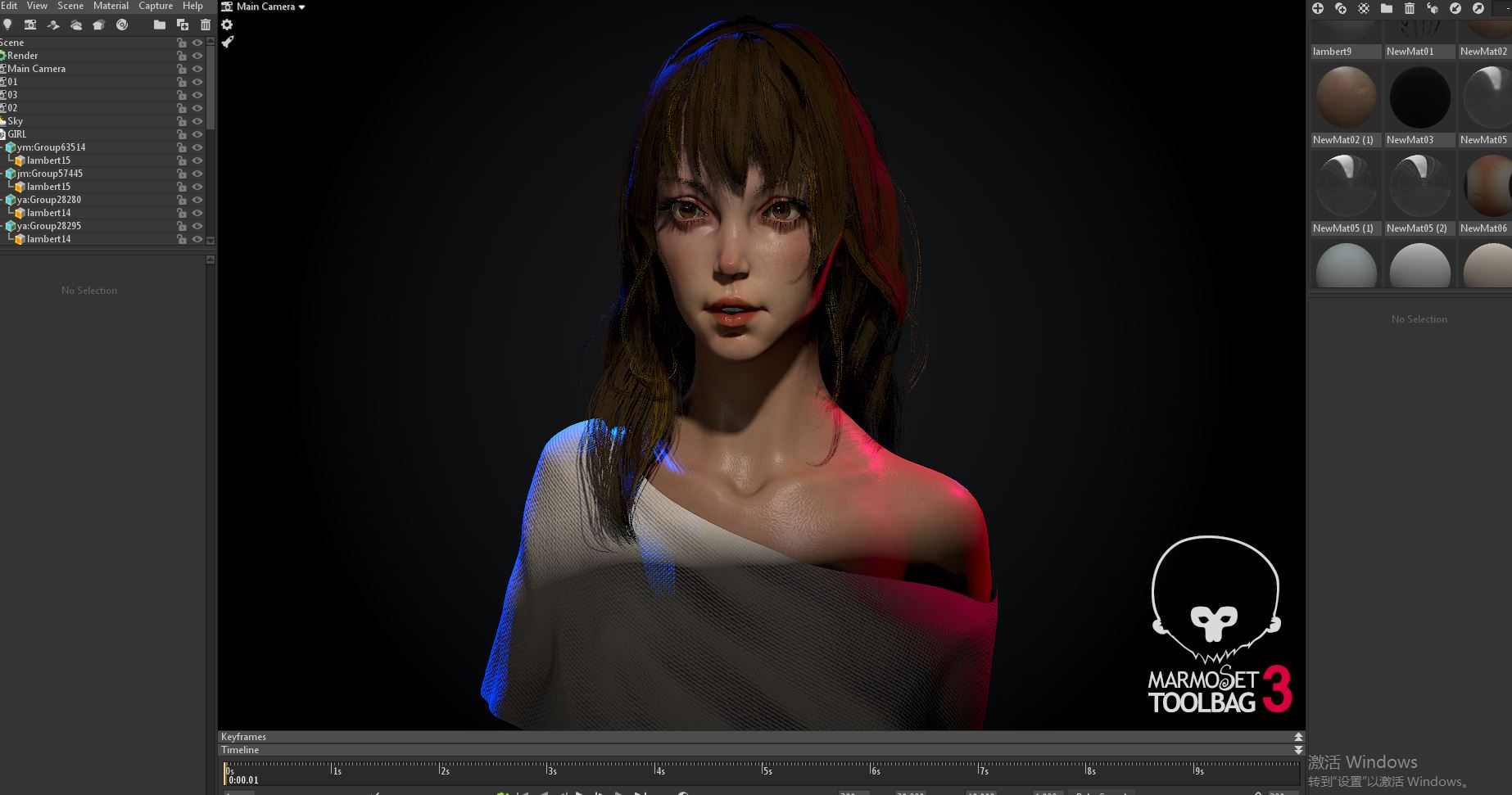Toggle lock on the GIRL object
This screenshot has width=1512, height=795.
(x=182, y=134)
